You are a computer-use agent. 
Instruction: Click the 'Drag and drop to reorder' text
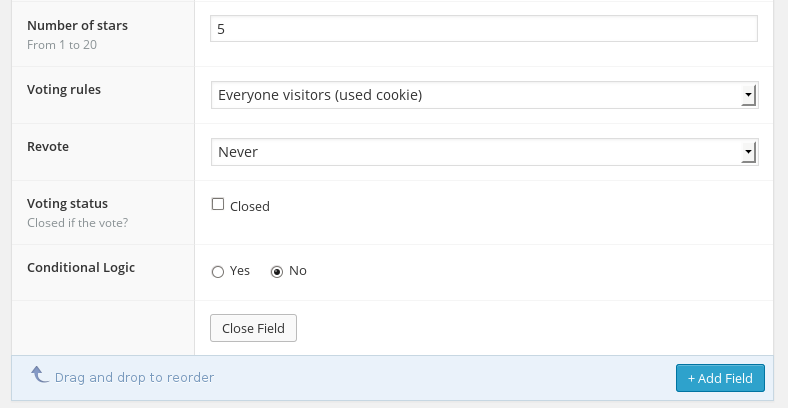[x=134, y=378]
